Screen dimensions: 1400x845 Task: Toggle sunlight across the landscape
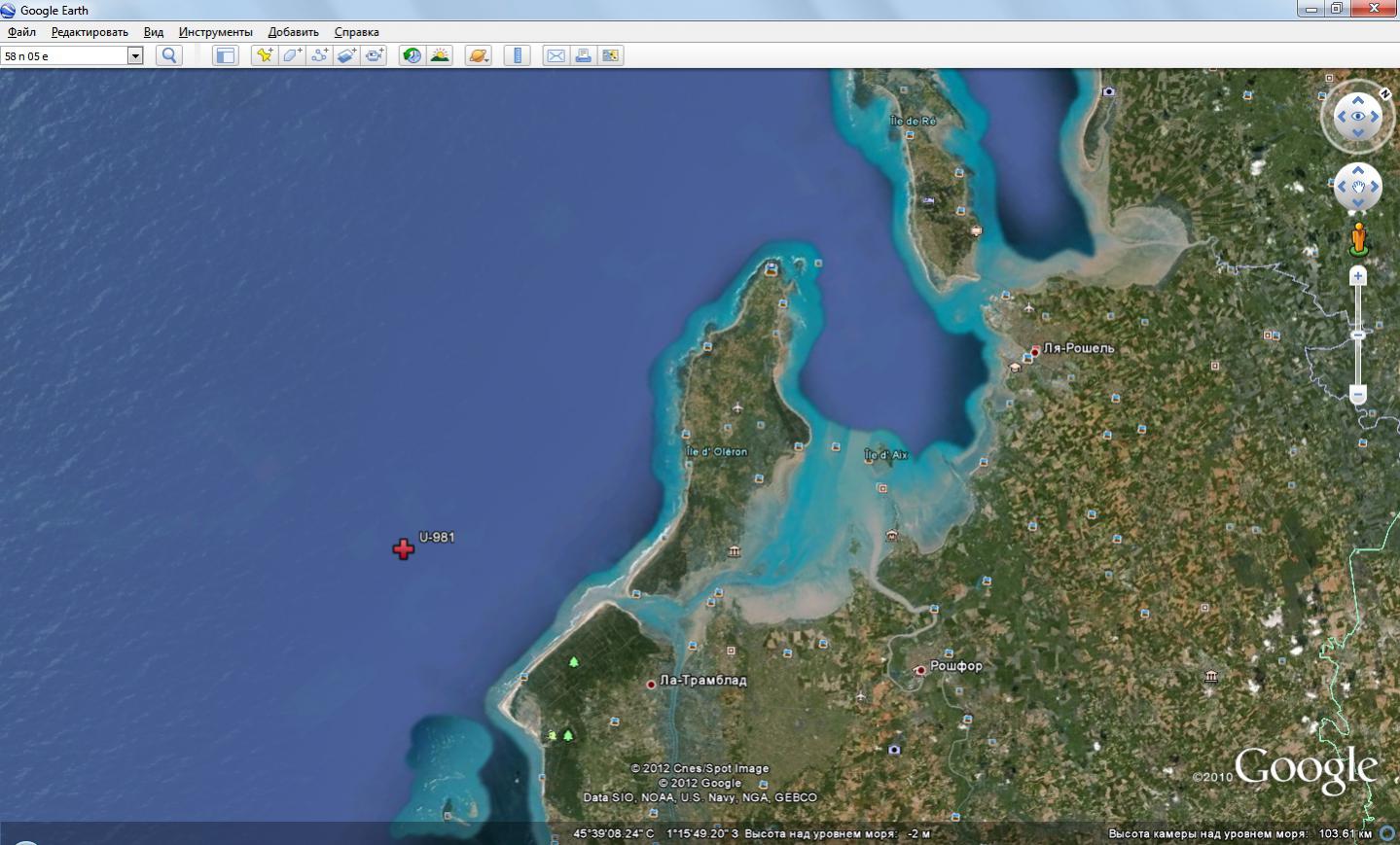tap(440, 55)
